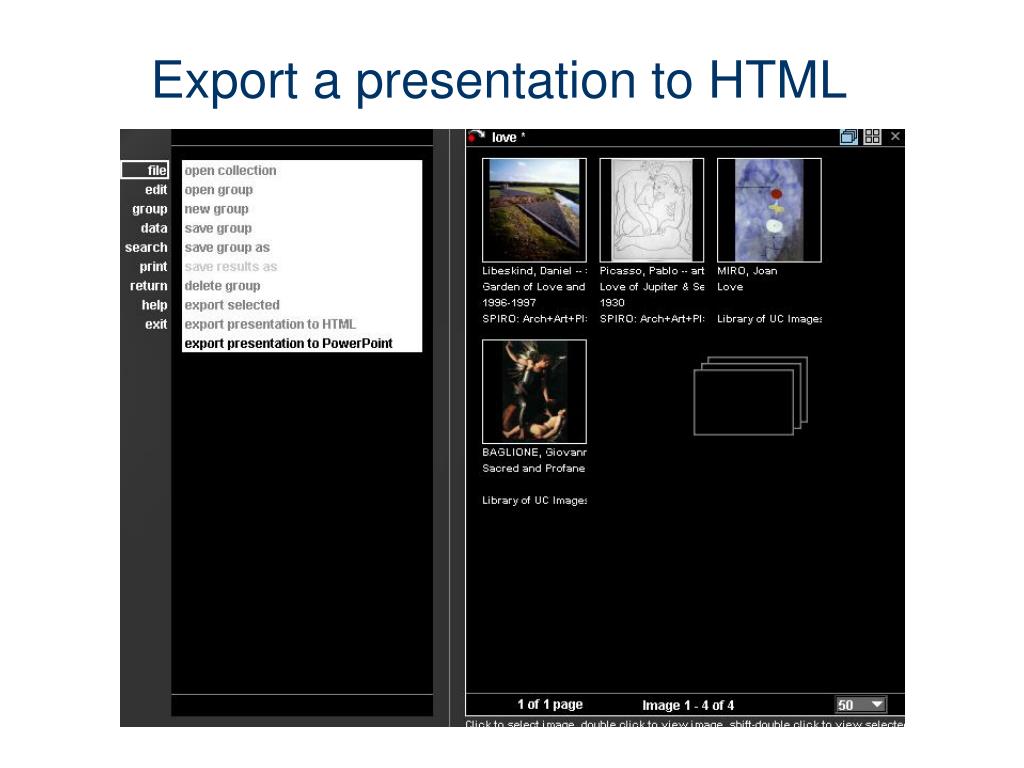Open the print menu
This screenshot has height=768, width=1024.
[x=153, y=266]
